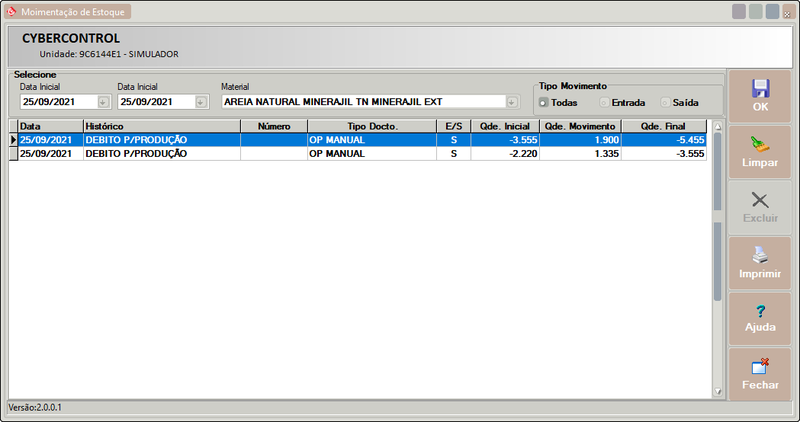Viewport: 800px width, 422px height.
Task: Open first Data Inicial date dropdown
Action: pyautogui.click(x=103, y=101)
